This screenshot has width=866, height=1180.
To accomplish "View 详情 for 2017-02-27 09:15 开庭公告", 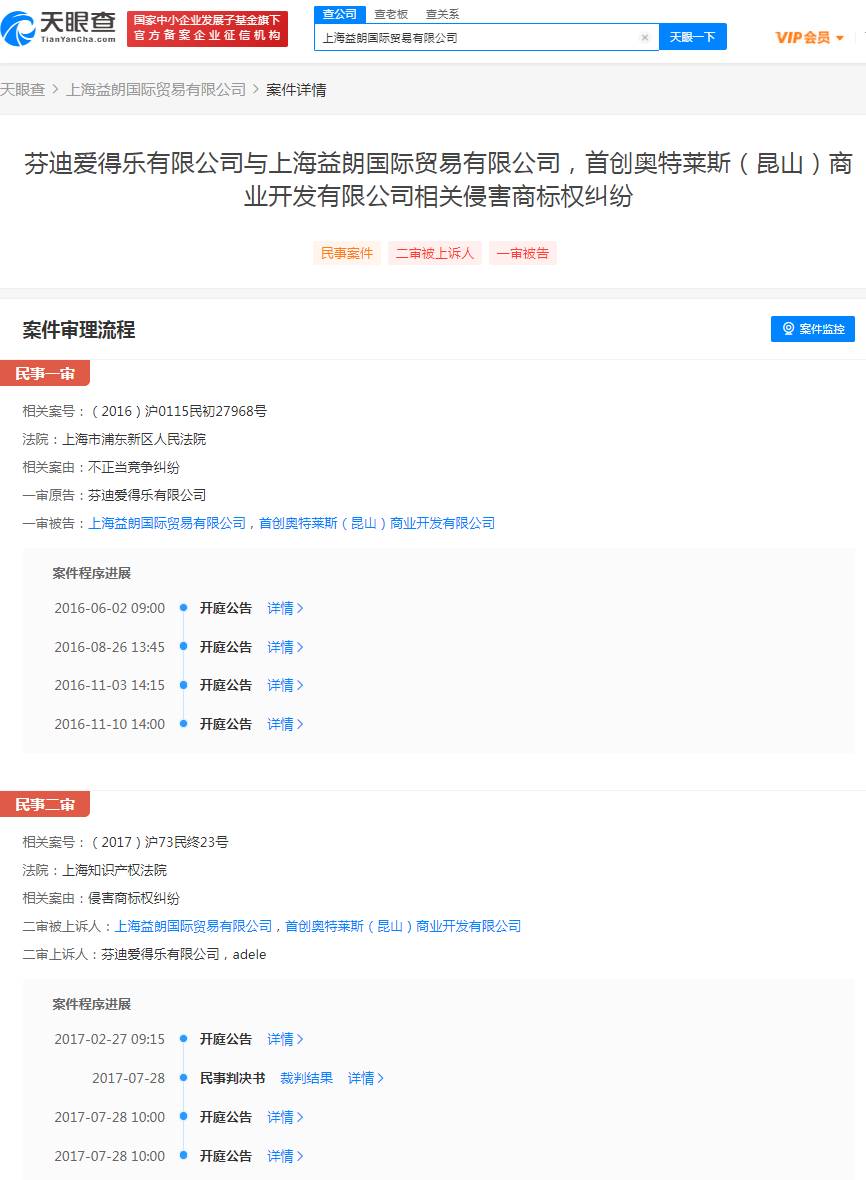I will [285, 1039].
